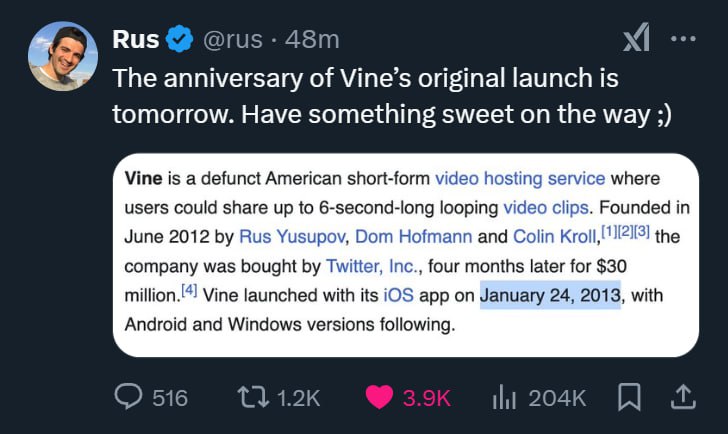Click the Grok icon beside the menu
The width and height of the screenshot is (728, 434).
[x=636, y=39]
